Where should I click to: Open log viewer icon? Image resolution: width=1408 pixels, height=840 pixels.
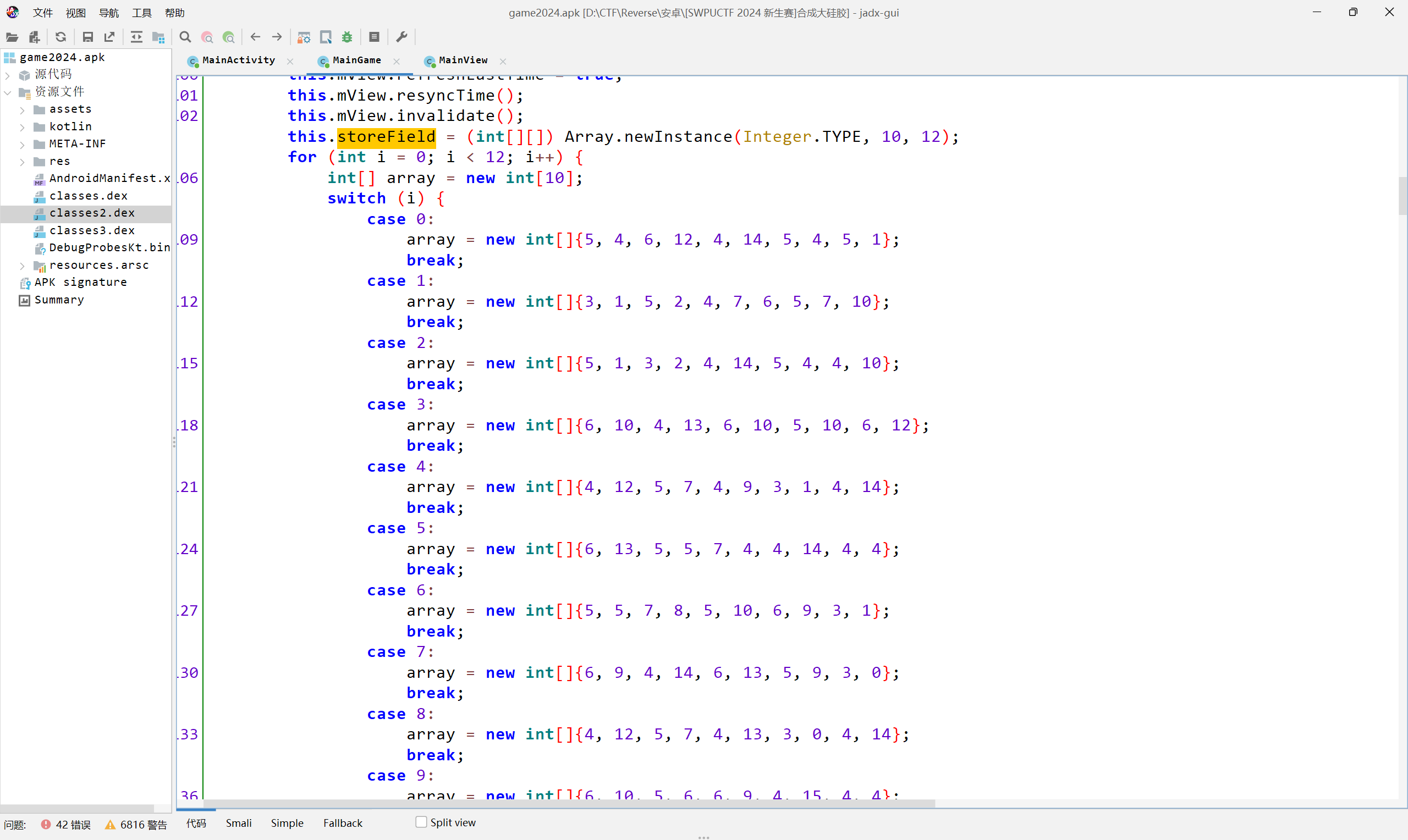pyautogui.click(x=374, y=37)
